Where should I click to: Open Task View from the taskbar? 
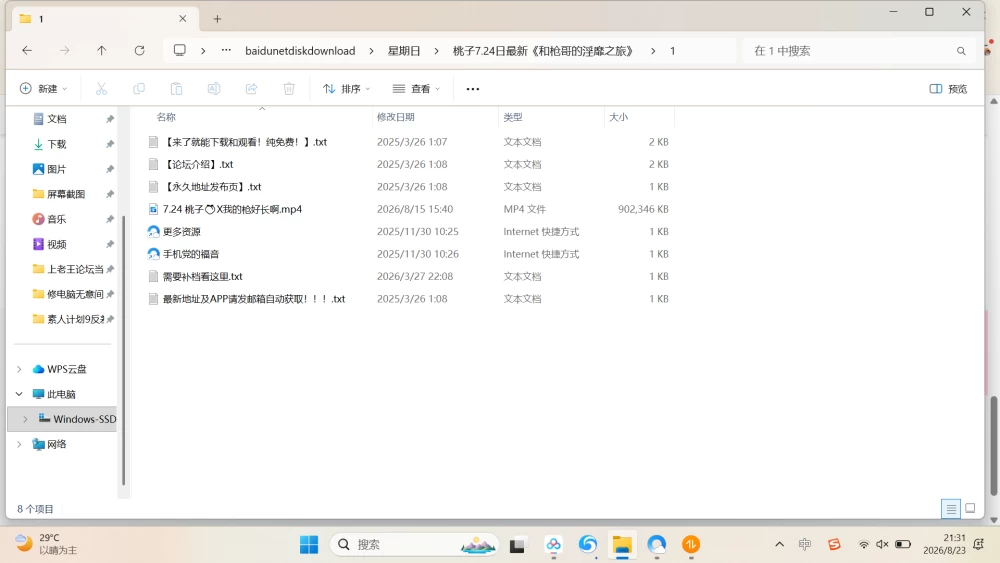tap(517, 545)
